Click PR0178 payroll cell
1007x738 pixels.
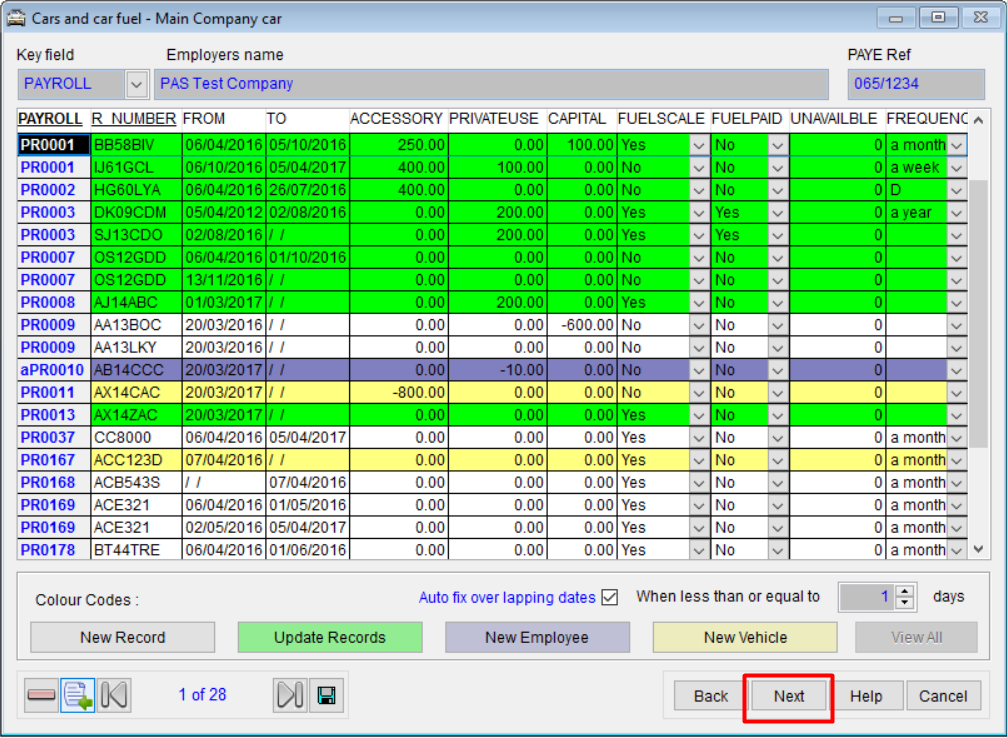coord(53,550)
